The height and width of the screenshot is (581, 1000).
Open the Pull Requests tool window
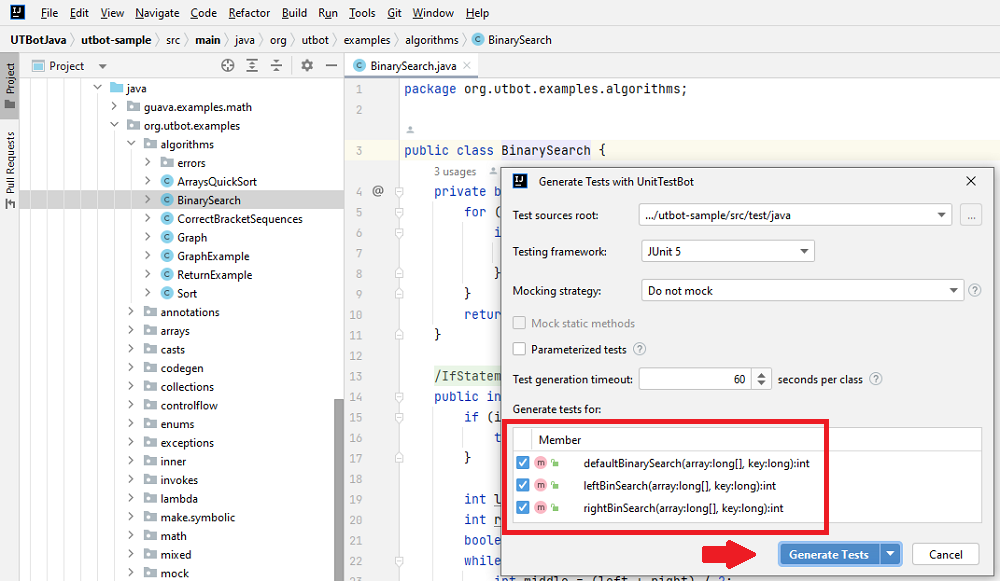coord(10,168)
